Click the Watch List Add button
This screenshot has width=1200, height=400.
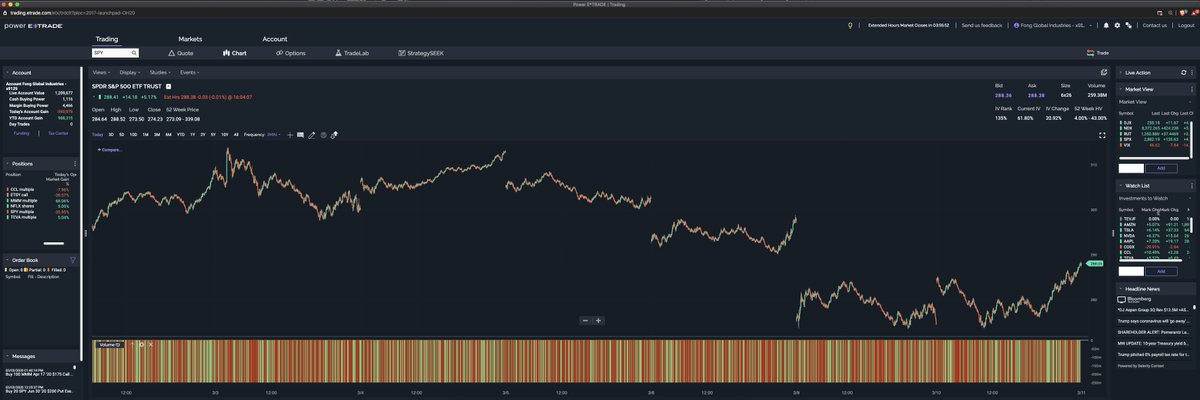pyautogui.click(x=1161, y=271)
